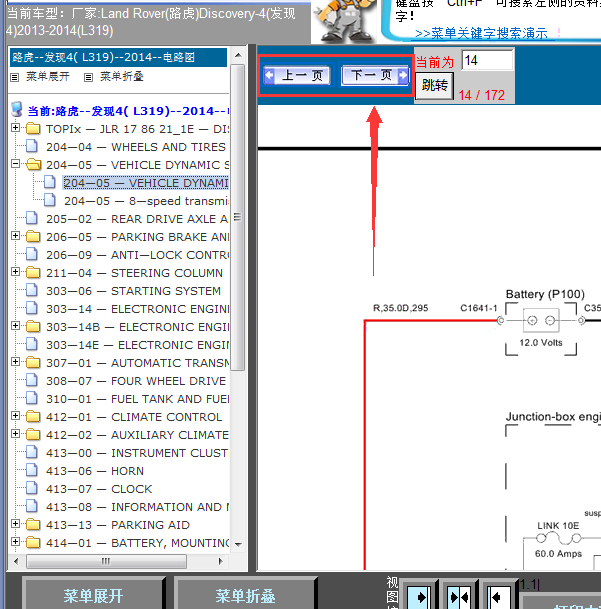This screenshot has height=609, width=601.
Task: Click document icon for 303-14E ELECTRONIC ENGINE
Action: (32, 345)
